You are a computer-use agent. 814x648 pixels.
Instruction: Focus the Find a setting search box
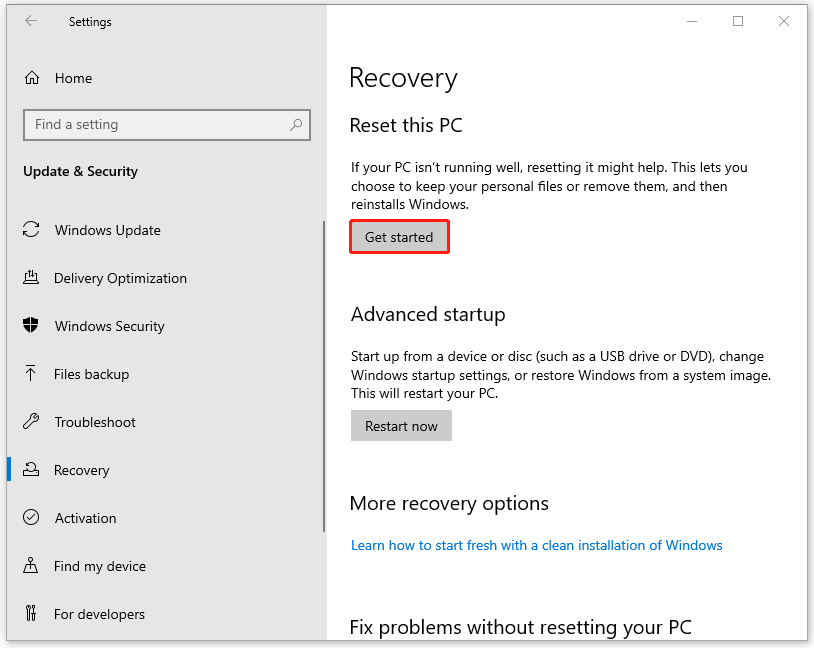pos(155,125)
